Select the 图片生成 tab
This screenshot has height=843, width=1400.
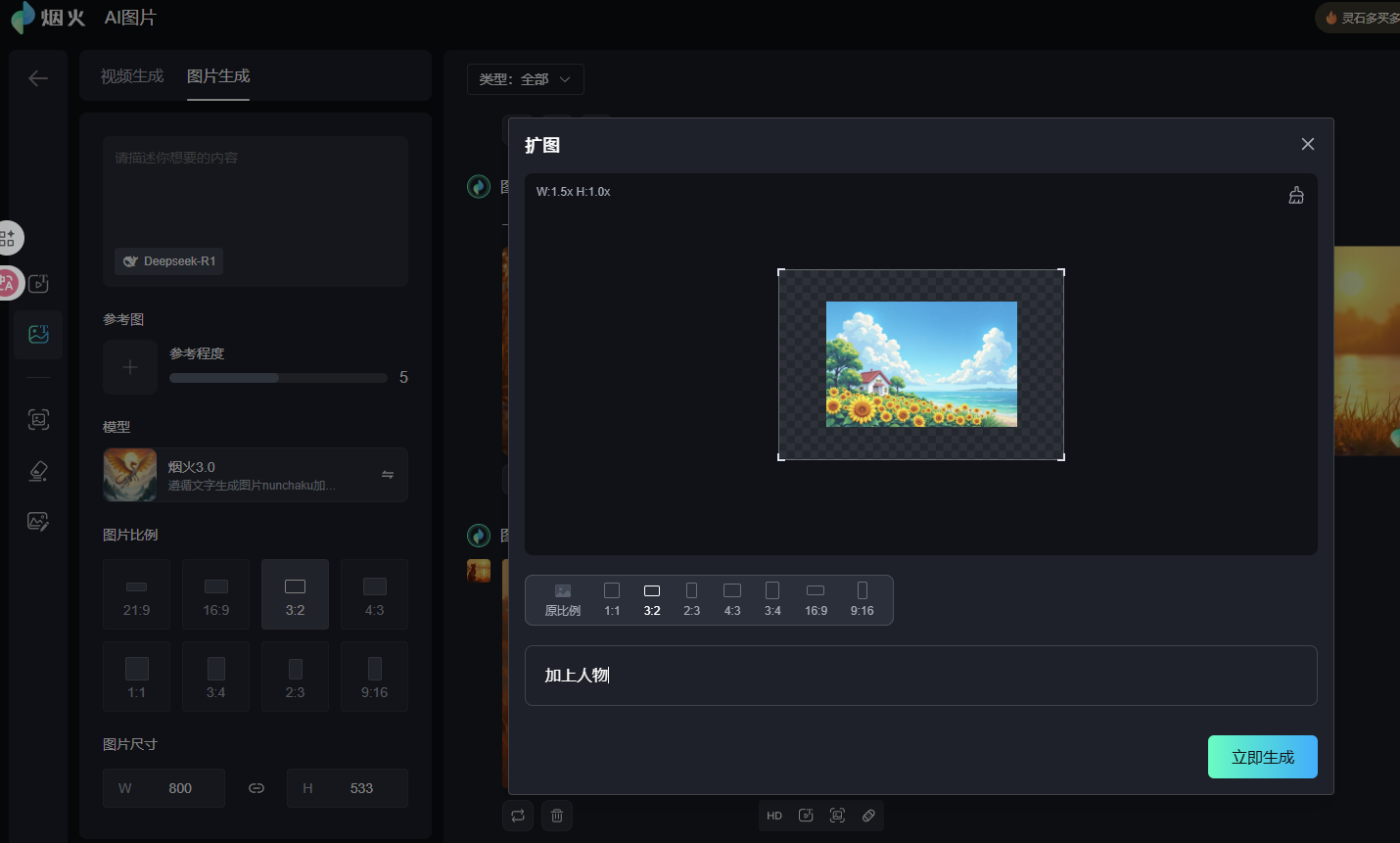coord(218,76)
